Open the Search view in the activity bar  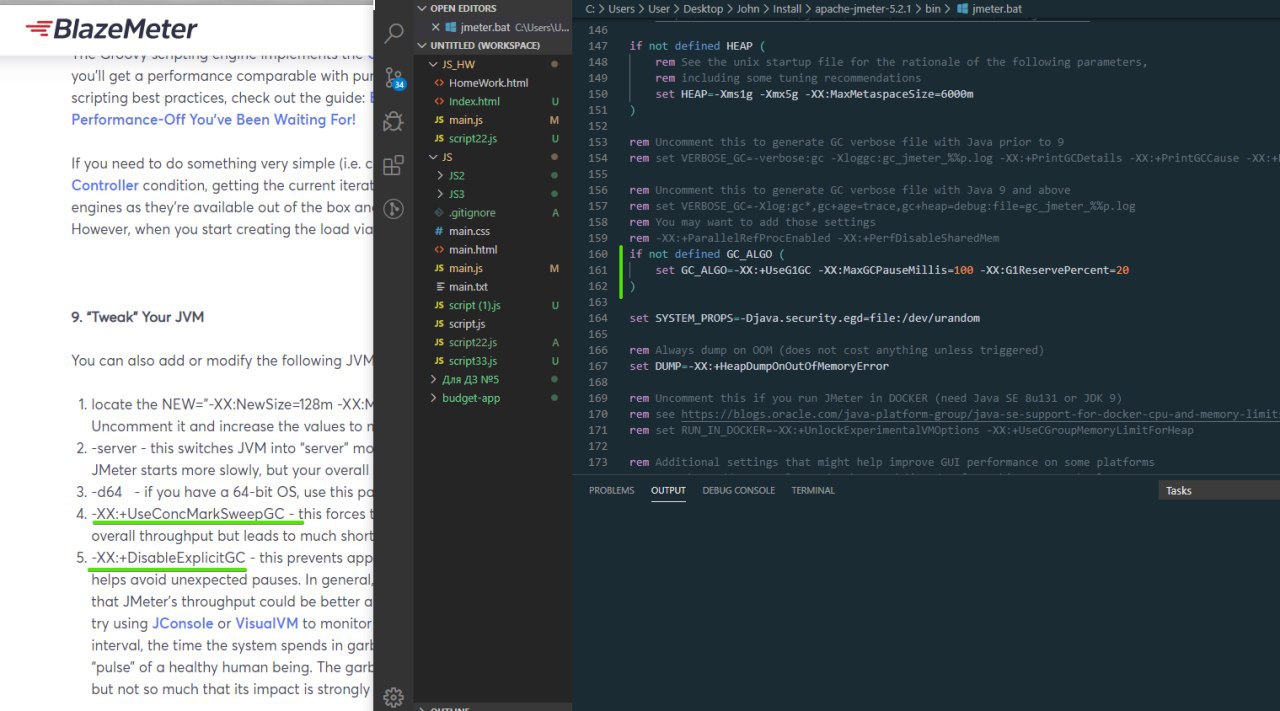[x=394, y=33]
